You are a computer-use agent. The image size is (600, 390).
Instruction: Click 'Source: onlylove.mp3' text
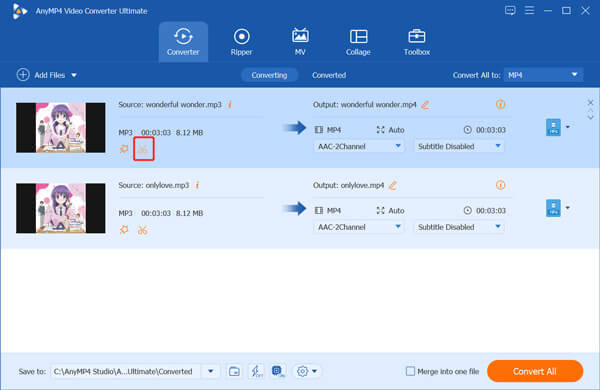154,185
